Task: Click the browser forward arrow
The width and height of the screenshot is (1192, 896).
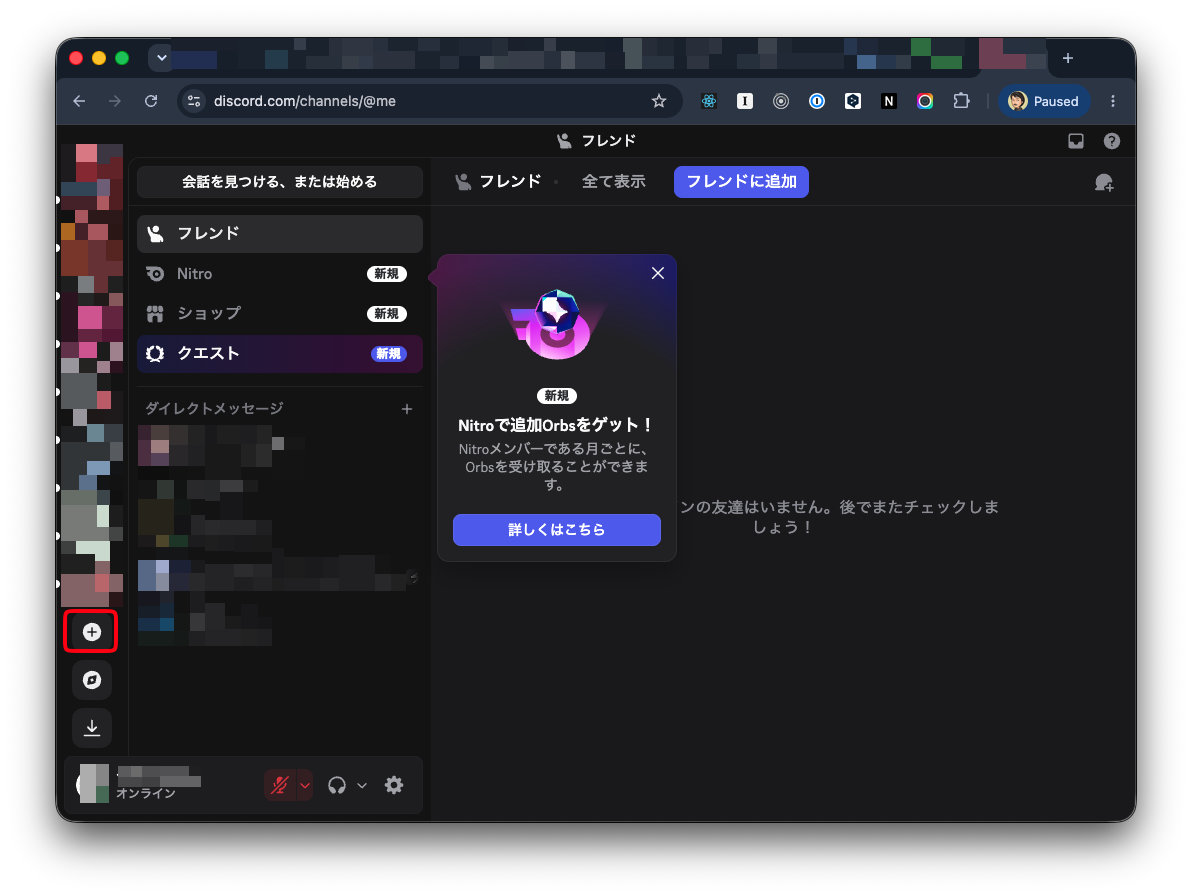Action: click(115, 101)
